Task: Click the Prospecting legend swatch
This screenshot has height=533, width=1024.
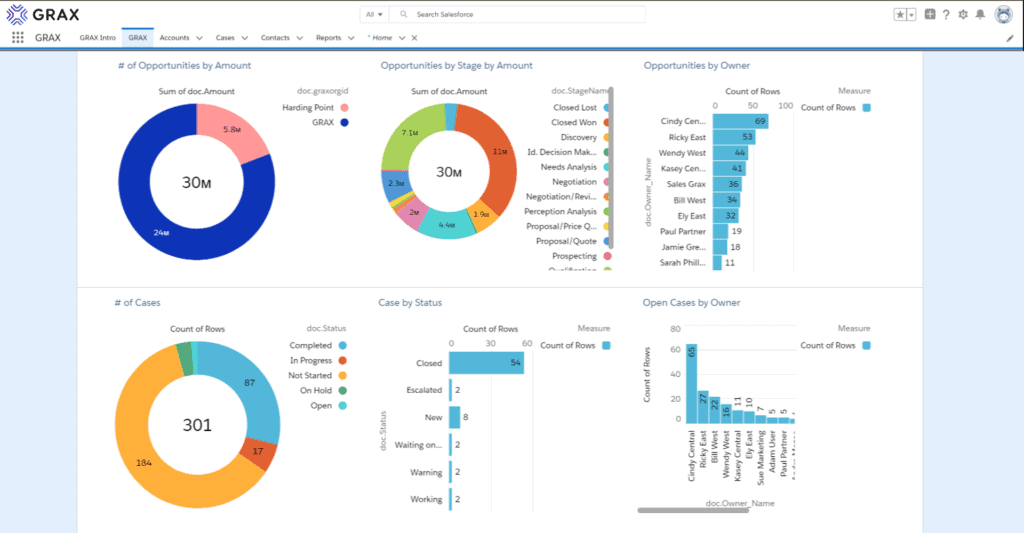Action: (607, 256)
